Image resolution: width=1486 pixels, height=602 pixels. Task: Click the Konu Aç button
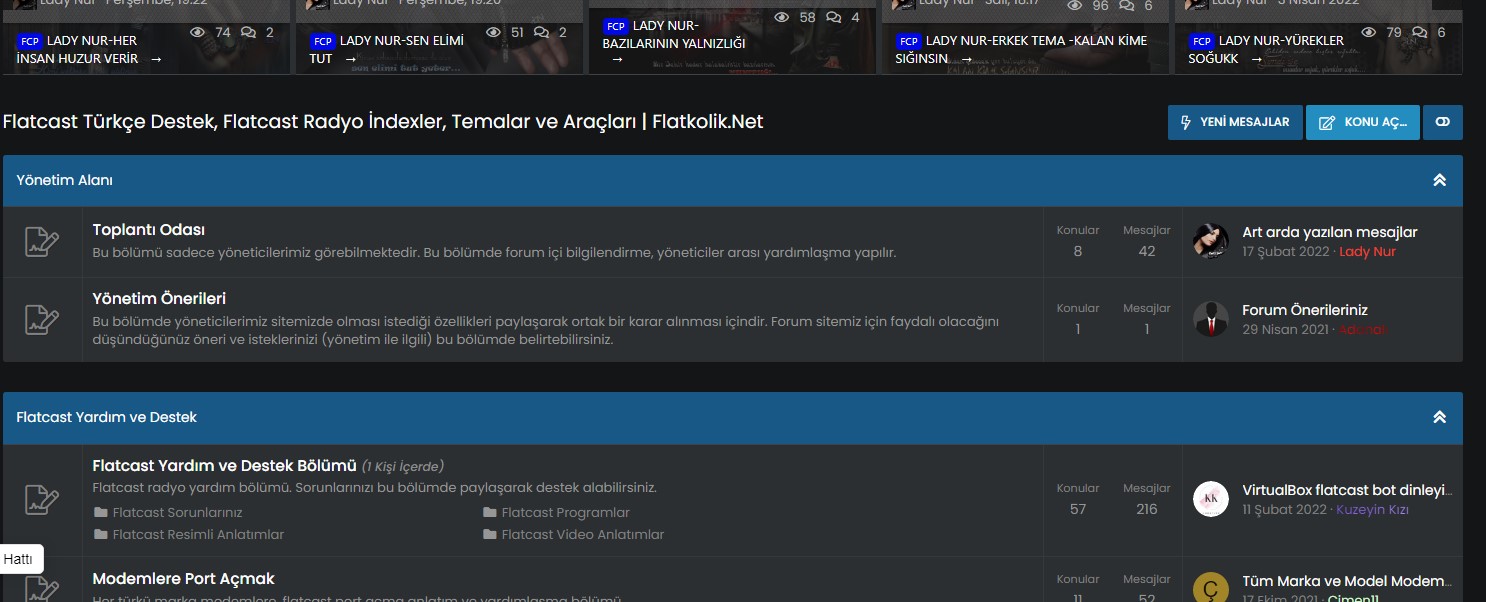[1363, 122]
